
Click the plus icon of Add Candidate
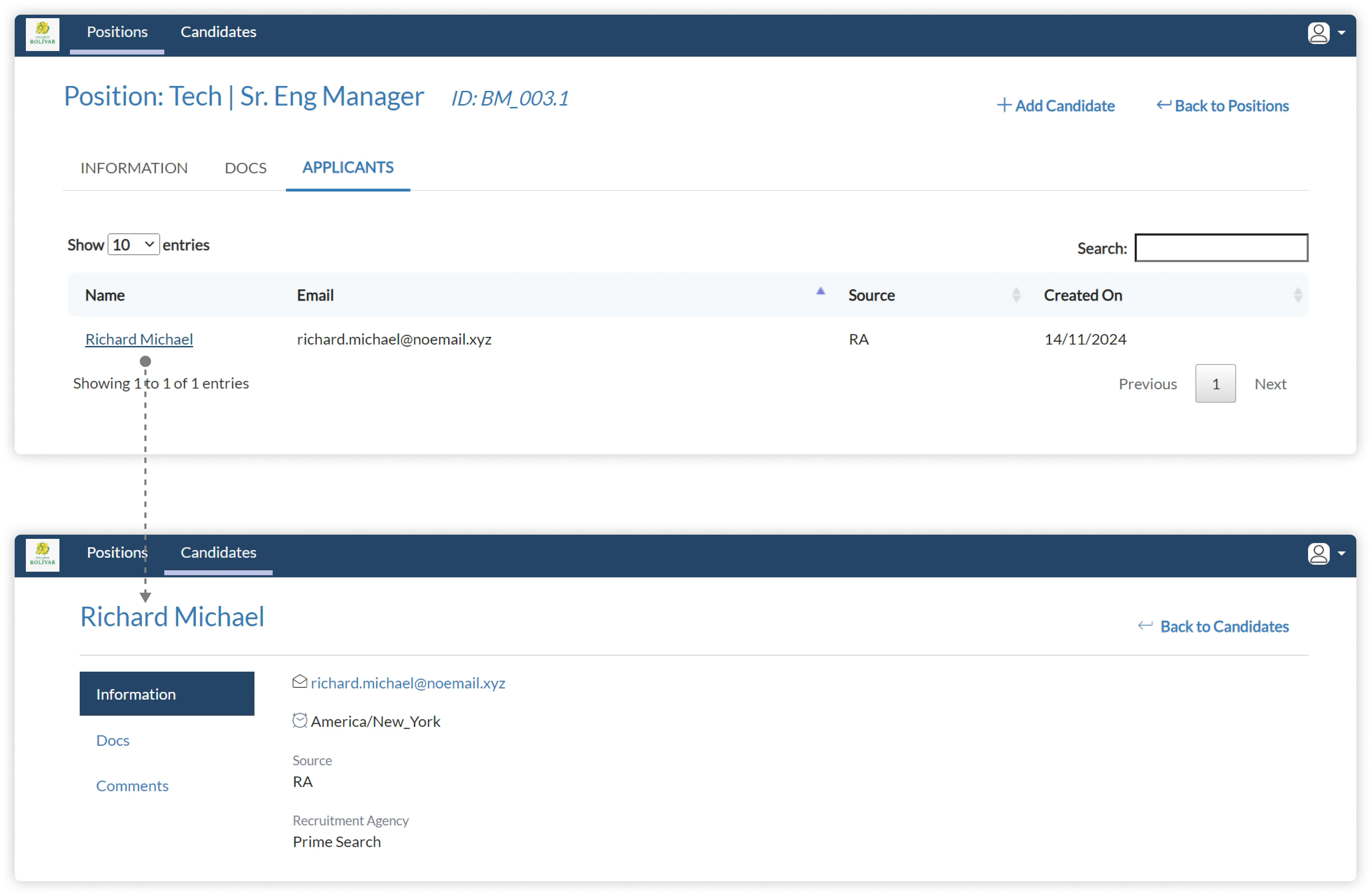(1004, 106)
